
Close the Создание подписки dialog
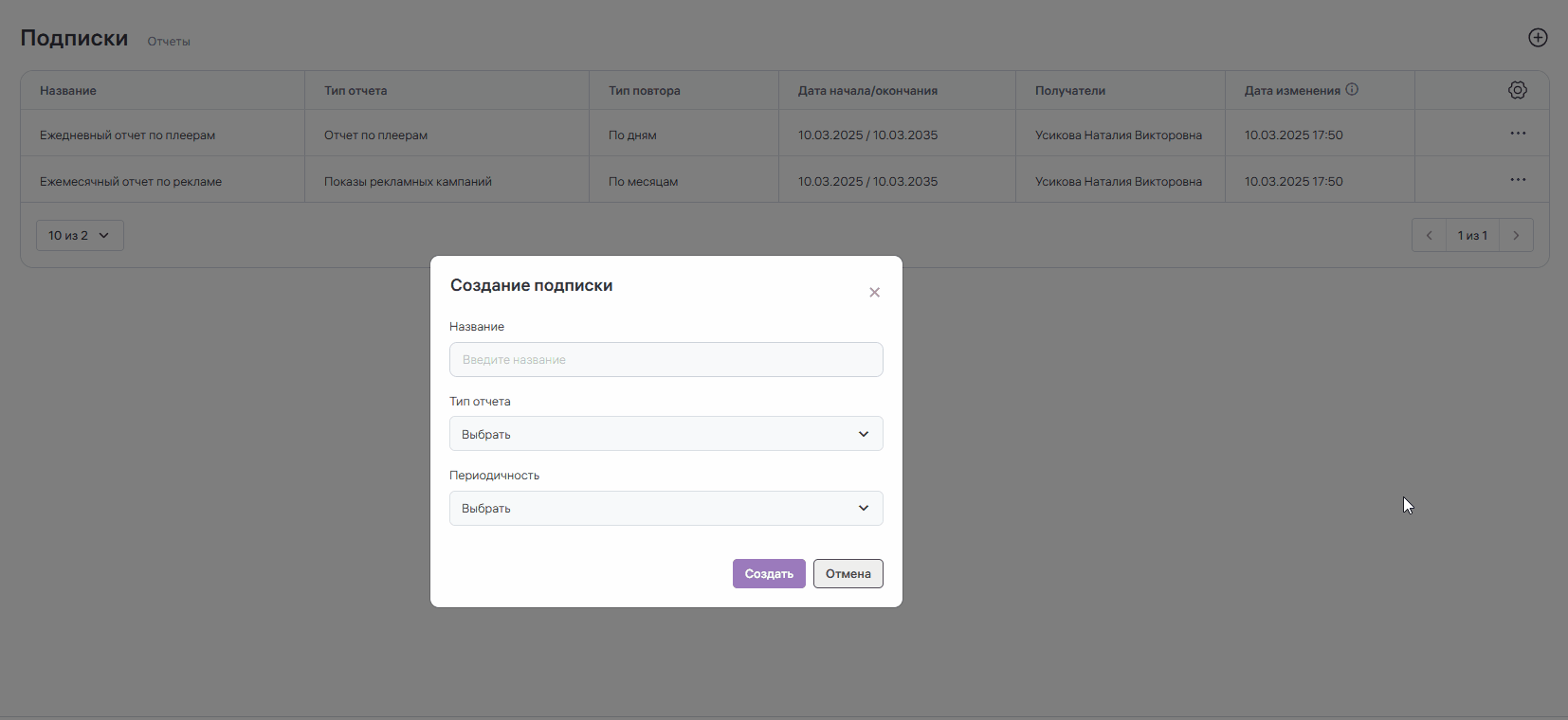[x=874, y=293]
